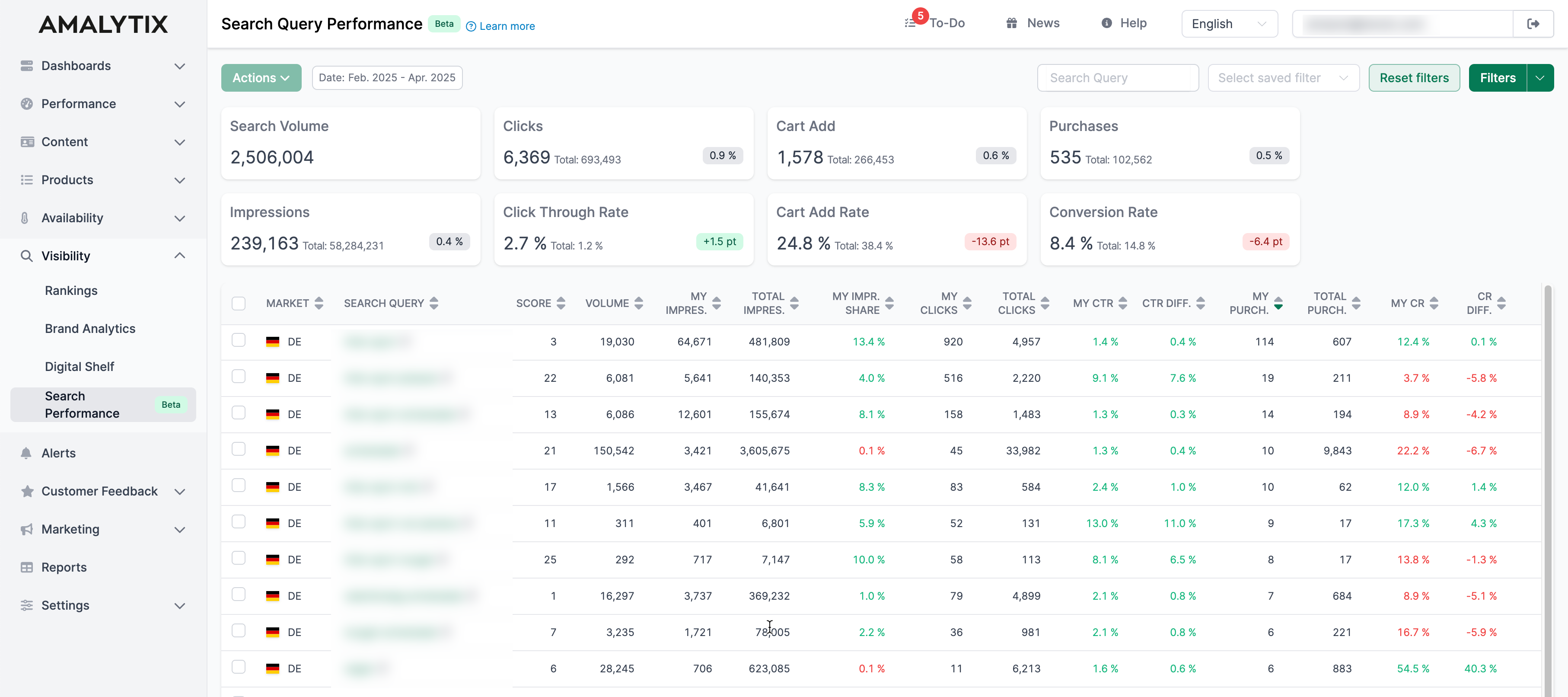Screen dimensions: 1568x697
Task: Check the first DE row checkbox
Action: pyautogui.click(x=239, y=340)
